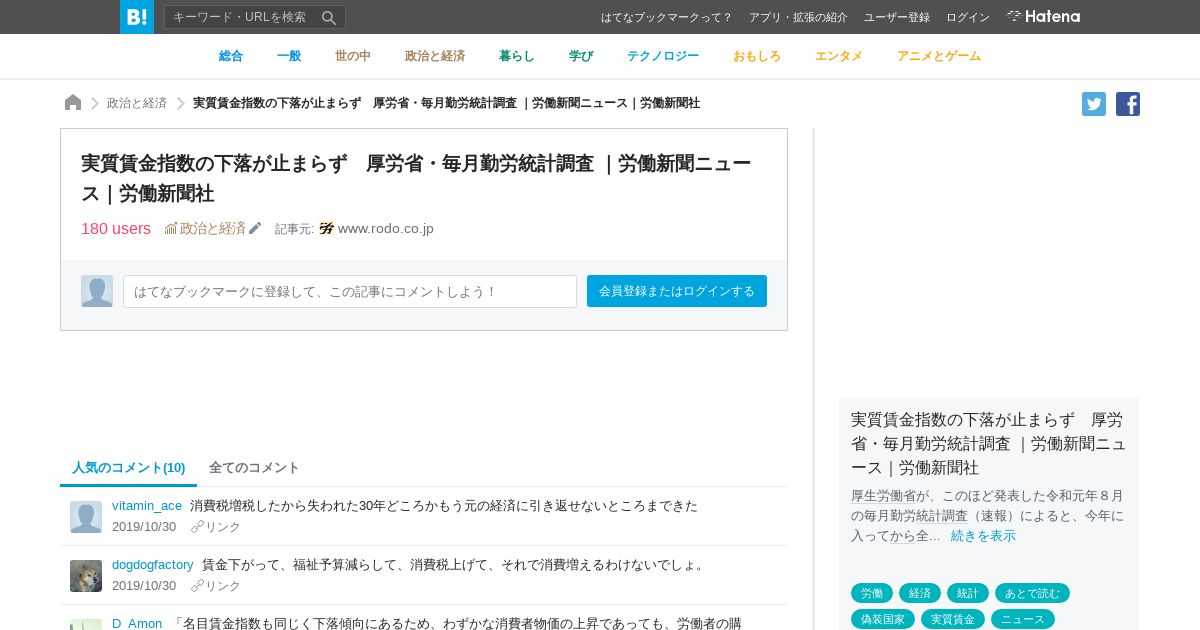This screenshot has width=1200, height=630.
Task: Click 政治と経済 in the breadcrumb
Action: (137, 103)
